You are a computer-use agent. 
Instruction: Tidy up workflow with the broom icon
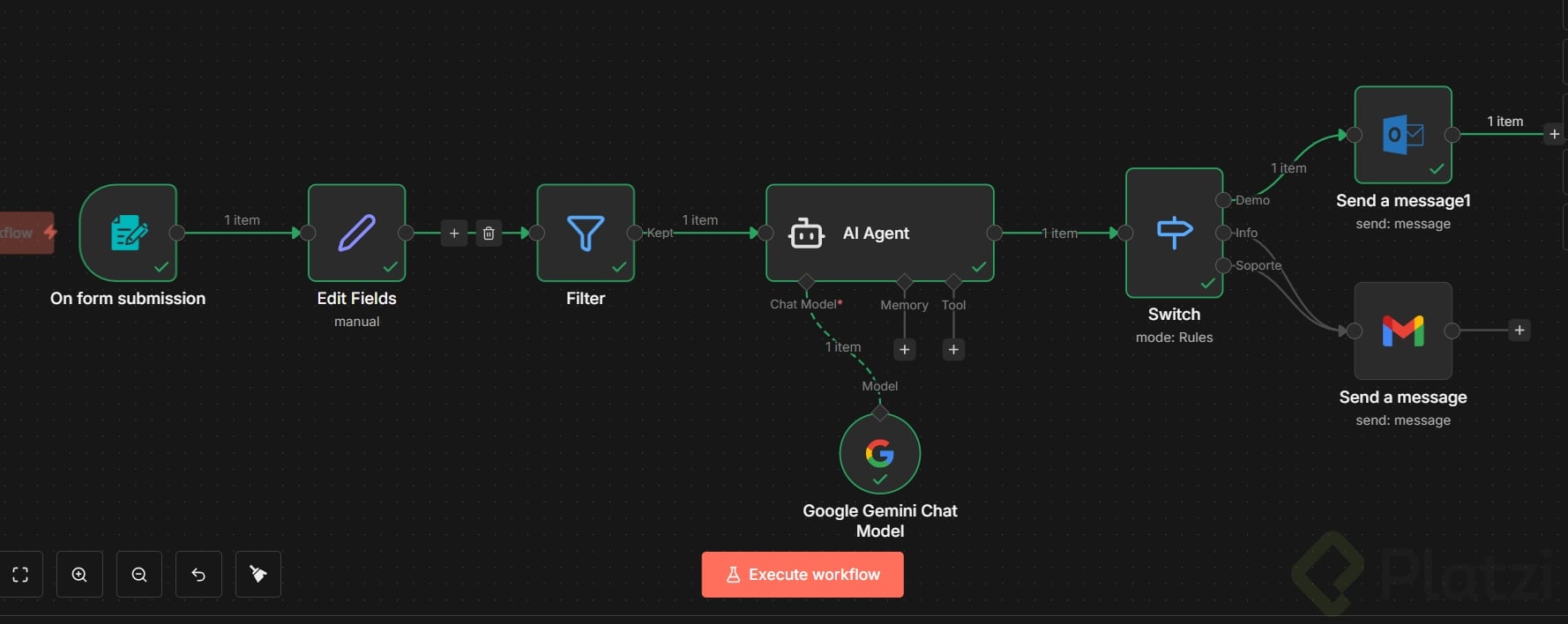click(258, 575)
